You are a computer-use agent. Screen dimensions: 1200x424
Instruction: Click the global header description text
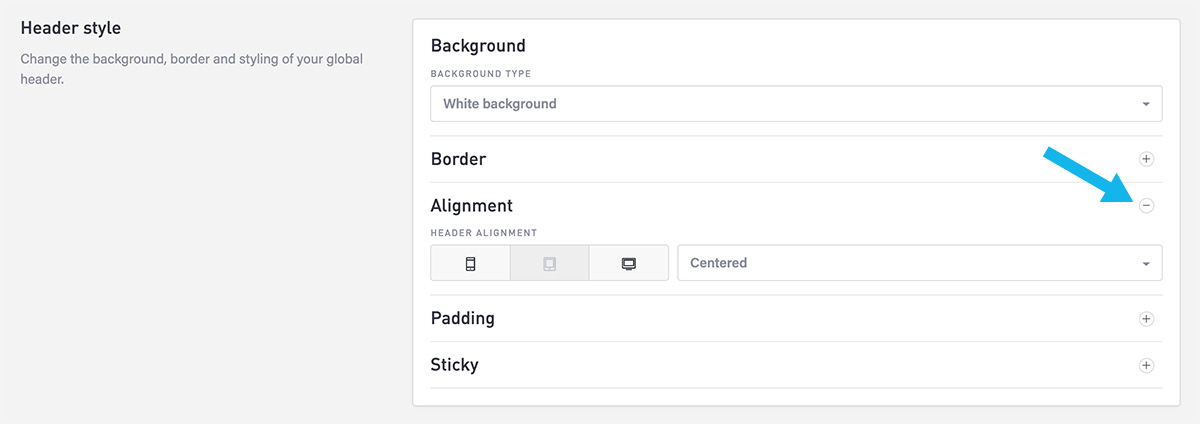click(x=192, y=69)
